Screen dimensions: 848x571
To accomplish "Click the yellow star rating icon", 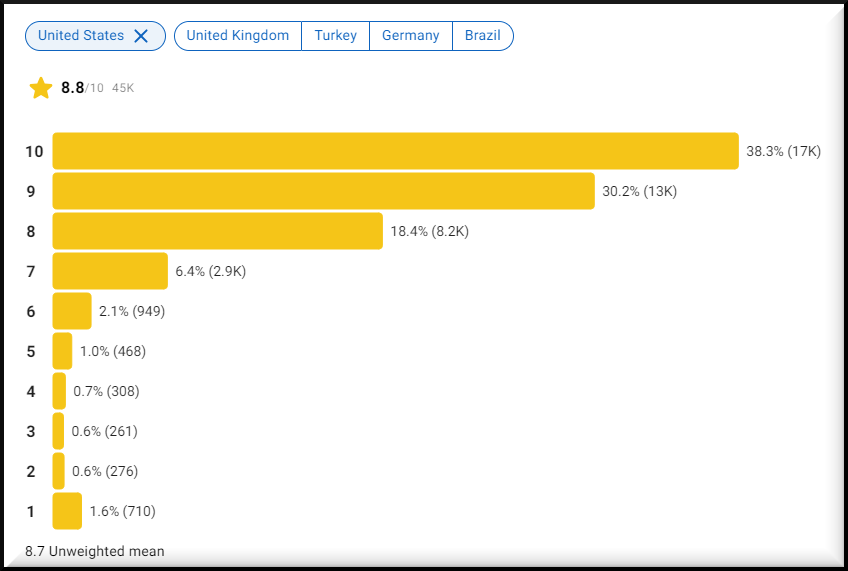I will click(41, 88).
